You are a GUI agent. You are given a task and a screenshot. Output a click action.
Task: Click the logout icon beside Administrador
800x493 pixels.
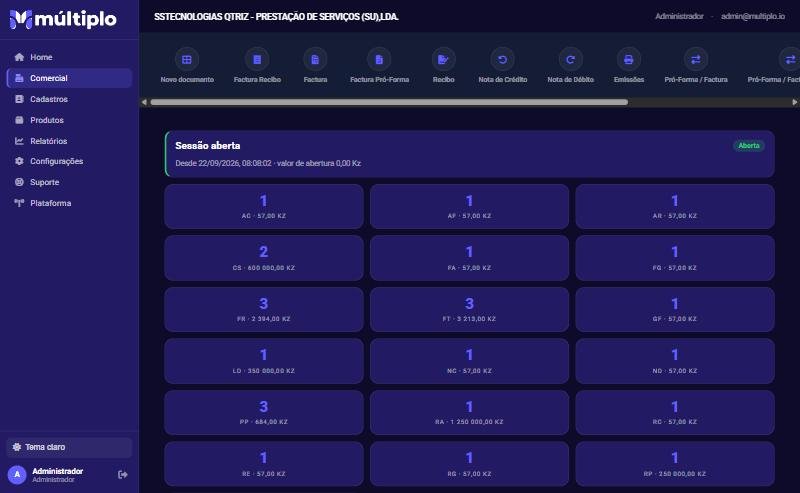point(122,475)
